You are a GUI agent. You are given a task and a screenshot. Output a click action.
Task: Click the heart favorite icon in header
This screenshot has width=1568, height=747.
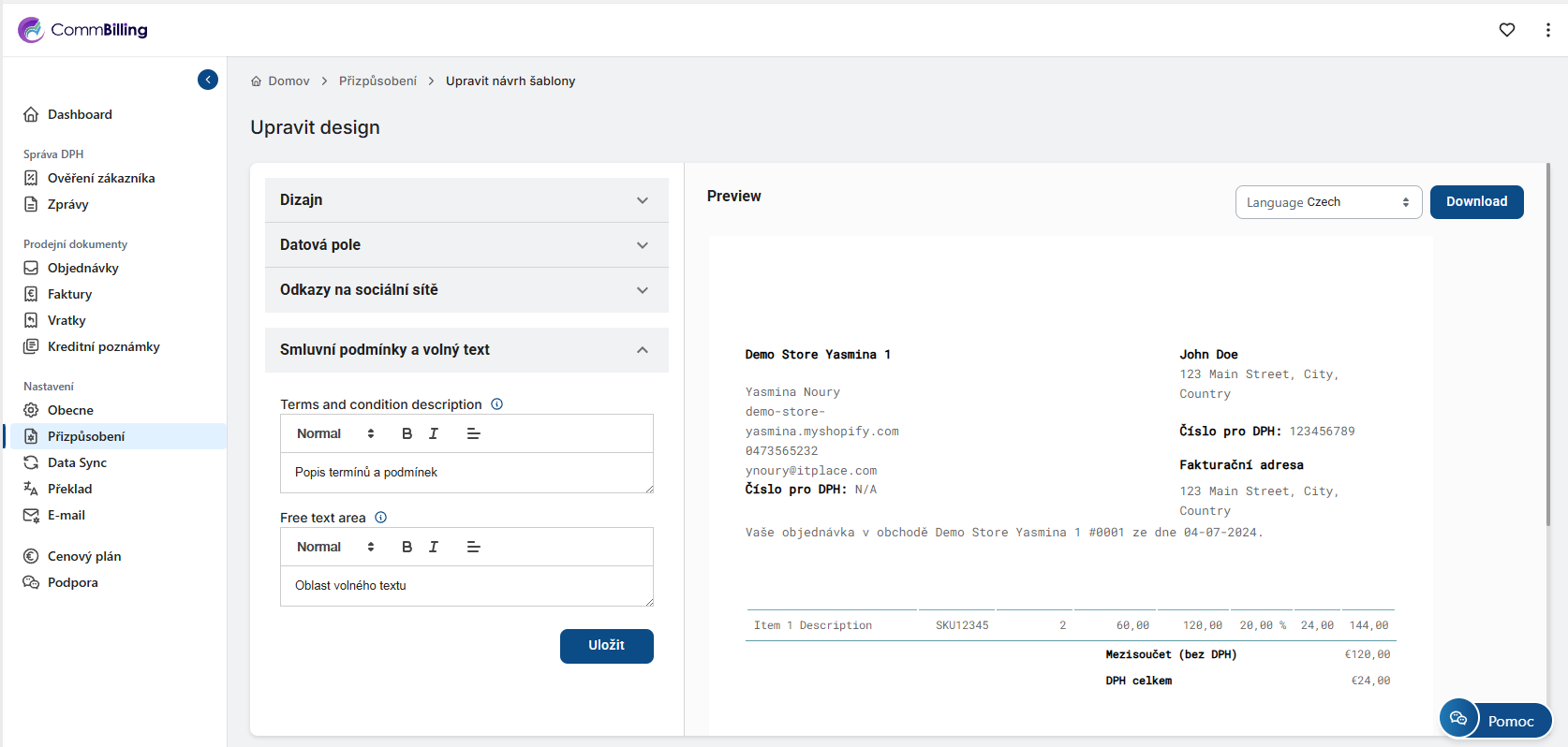[x=1506, y=30]
